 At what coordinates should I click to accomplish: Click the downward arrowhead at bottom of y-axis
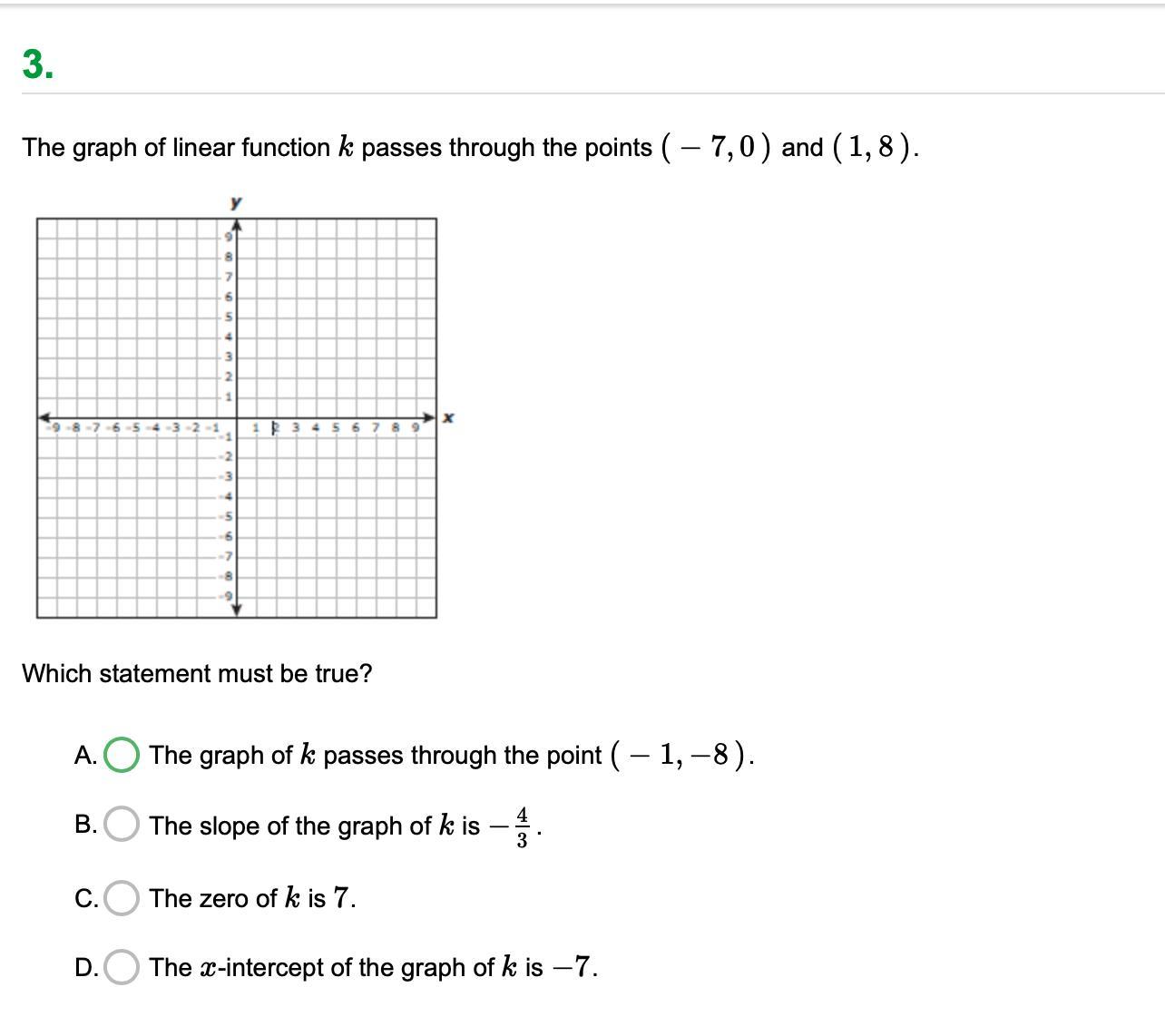pos(236,610)
